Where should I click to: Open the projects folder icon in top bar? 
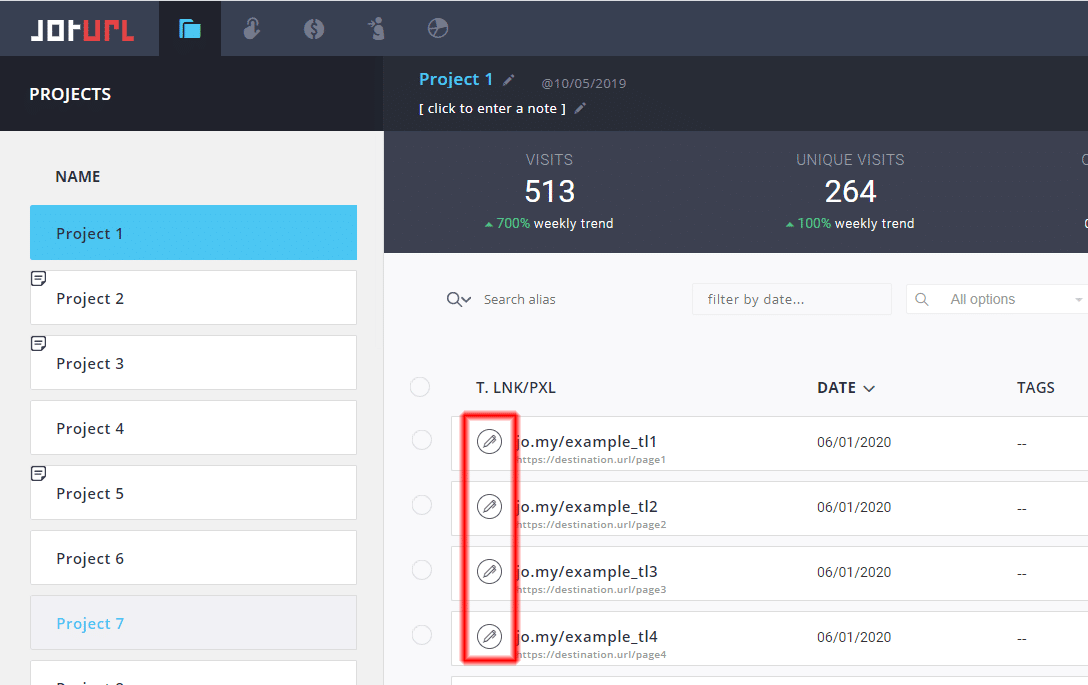tap(189, 29)
